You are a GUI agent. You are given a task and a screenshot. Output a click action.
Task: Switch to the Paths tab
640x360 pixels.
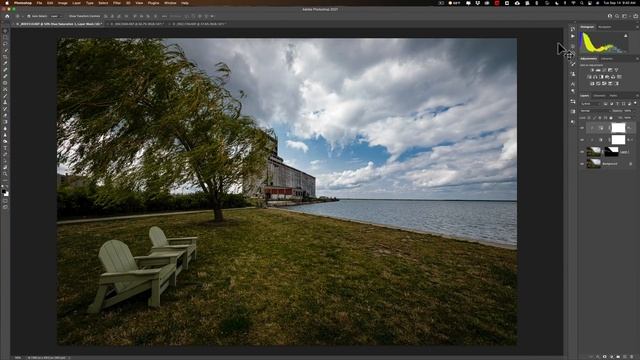coord(613,96)
